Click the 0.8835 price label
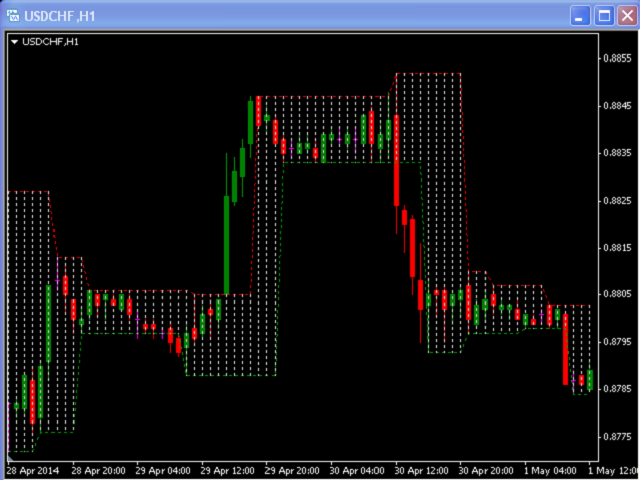The image size is (640, 480). point(617,153)
